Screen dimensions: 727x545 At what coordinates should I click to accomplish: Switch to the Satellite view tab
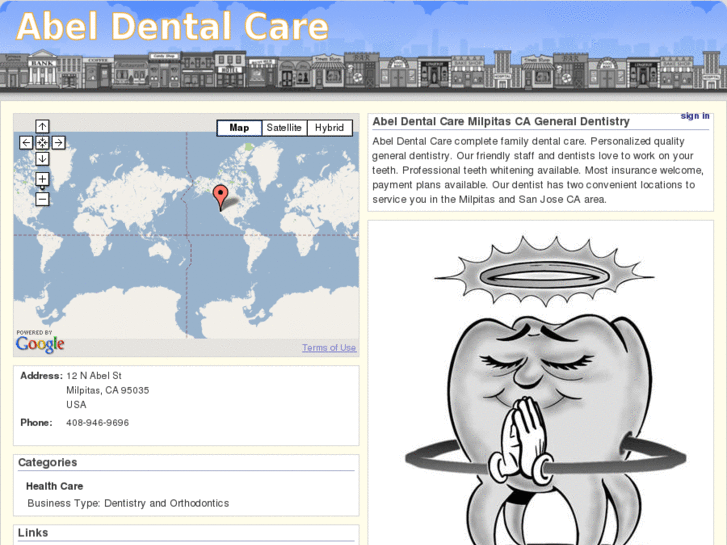coord(284,128)
